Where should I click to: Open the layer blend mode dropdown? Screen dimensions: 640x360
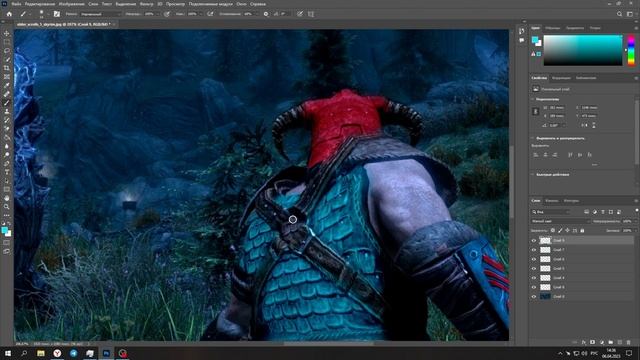point(561,221)
